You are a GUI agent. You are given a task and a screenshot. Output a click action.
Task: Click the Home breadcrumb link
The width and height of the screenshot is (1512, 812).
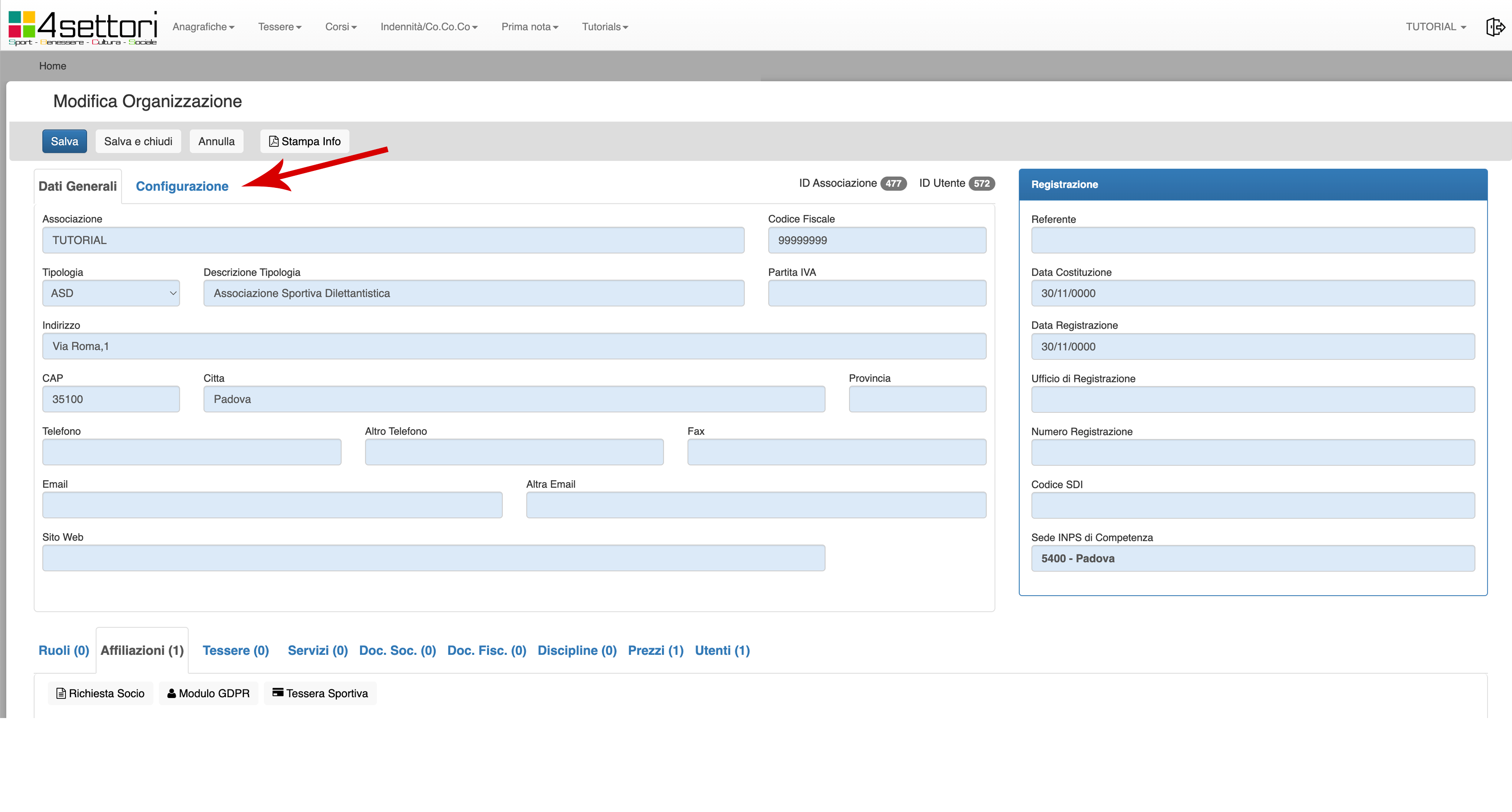(x=52, y=66)
